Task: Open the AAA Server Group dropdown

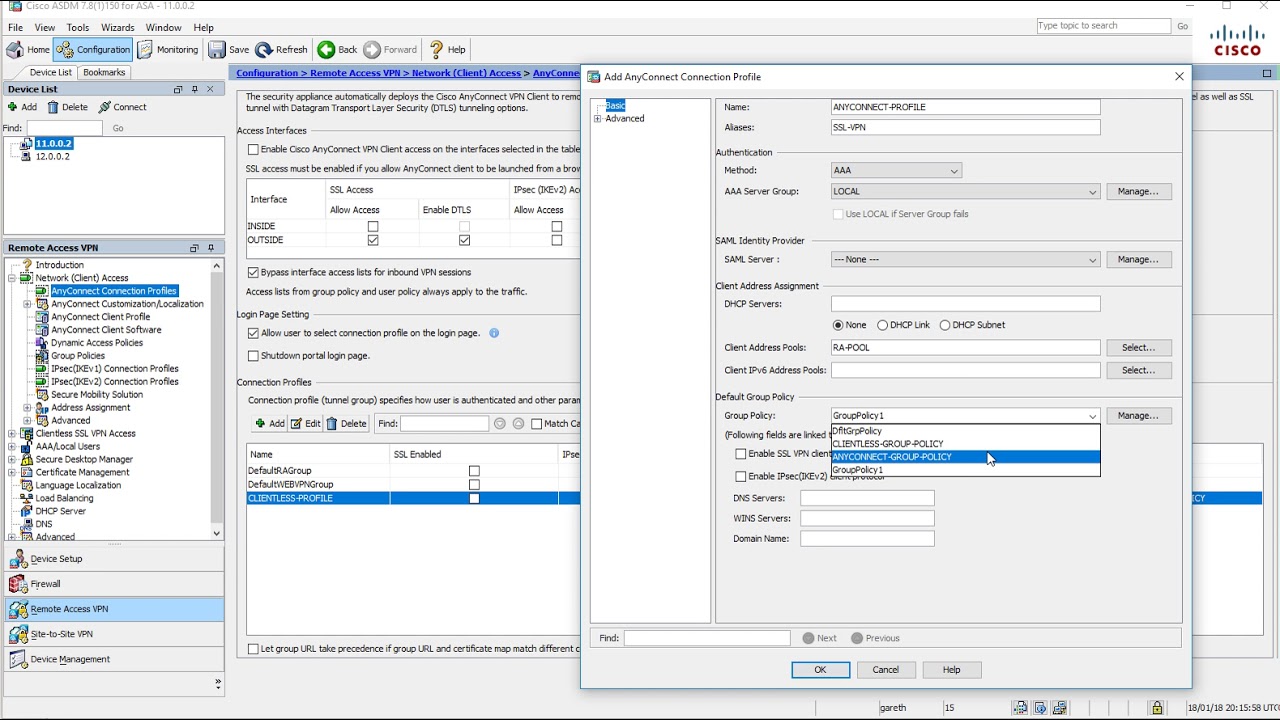Action: (965, 192)
